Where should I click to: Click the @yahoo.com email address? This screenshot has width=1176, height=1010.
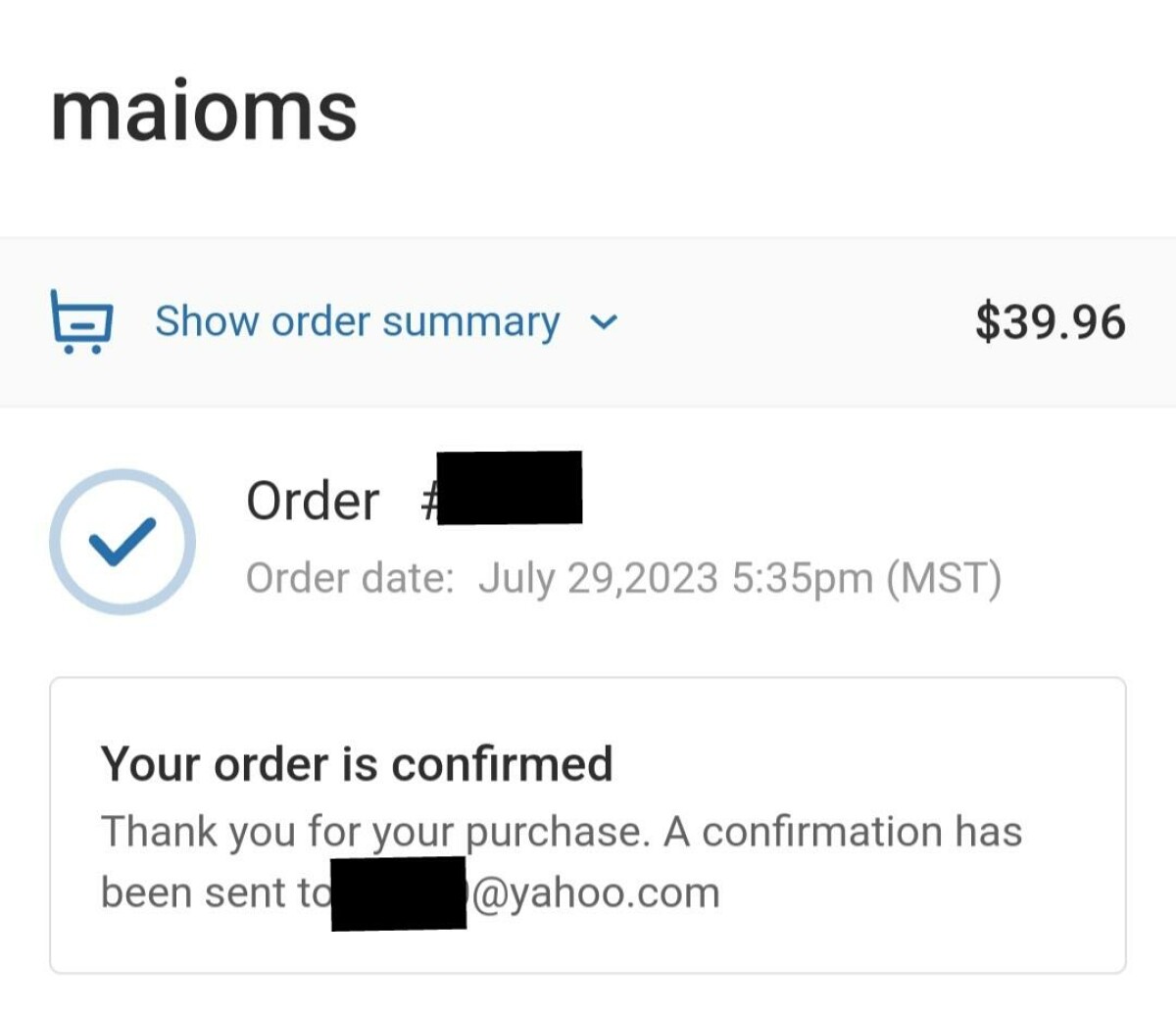click(x=596, y=892)
